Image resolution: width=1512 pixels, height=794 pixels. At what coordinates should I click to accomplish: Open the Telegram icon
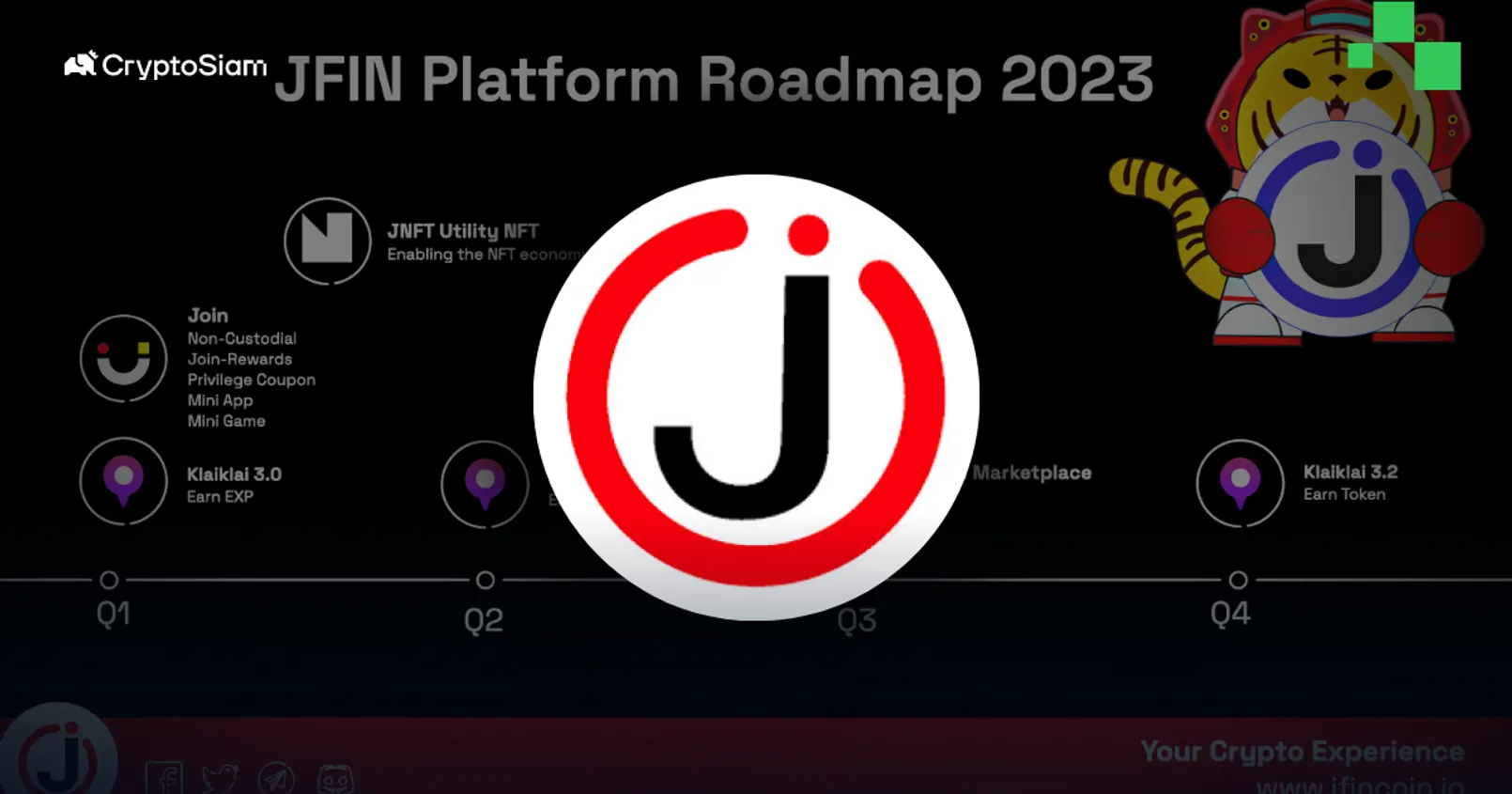pos(276,779)
